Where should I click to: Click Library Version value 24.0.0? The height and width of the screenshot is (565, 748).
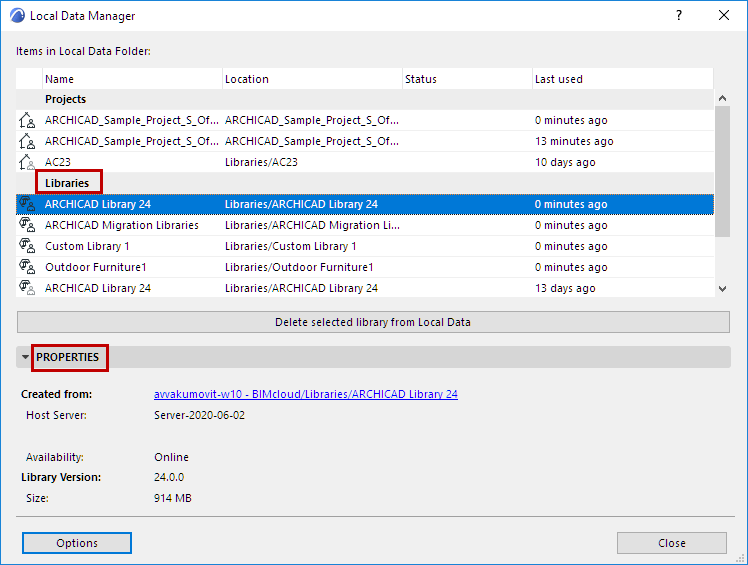[169, 477]
